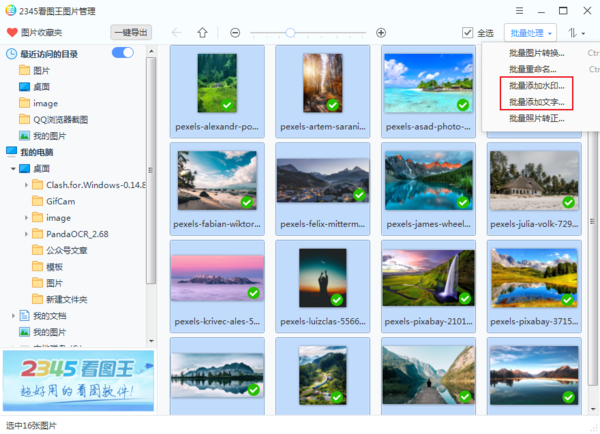The width and height of the screenshot is (600, 434).
Task: Click the clock icon beside 最近访问的目录
Action: [x=11, y=53]
